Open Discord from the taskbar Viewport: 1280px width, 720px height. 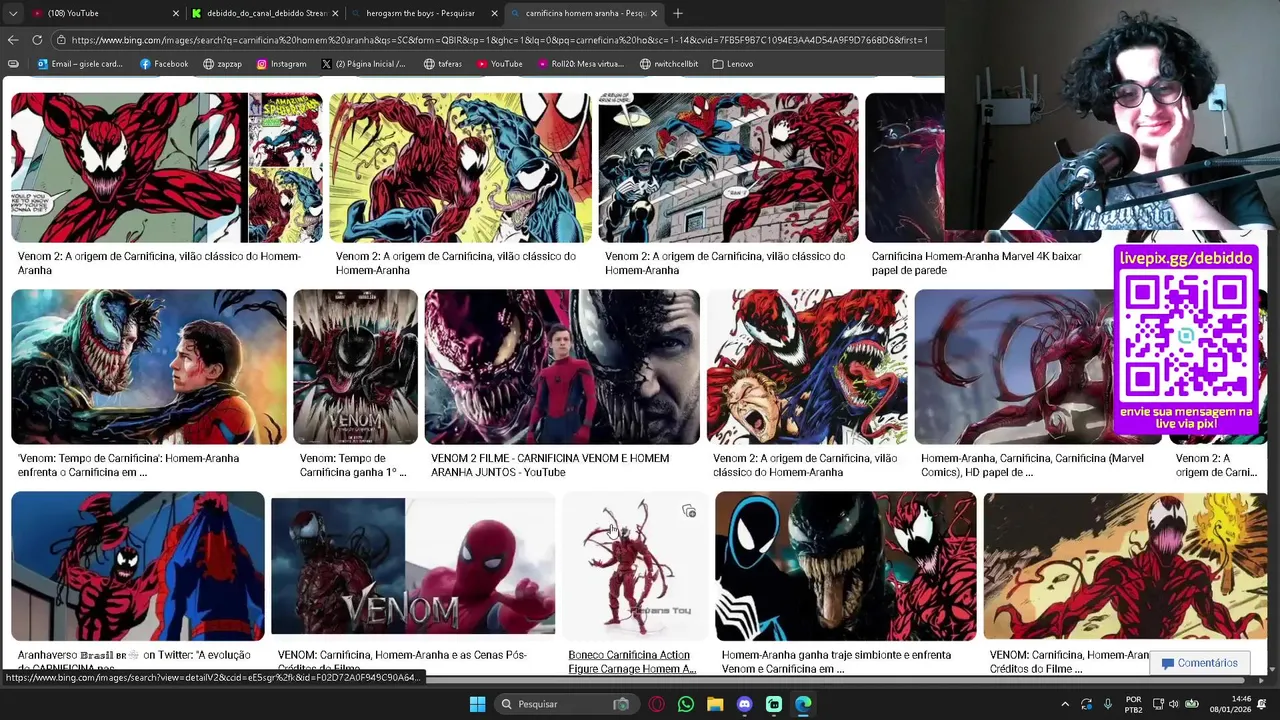point(744,704)
